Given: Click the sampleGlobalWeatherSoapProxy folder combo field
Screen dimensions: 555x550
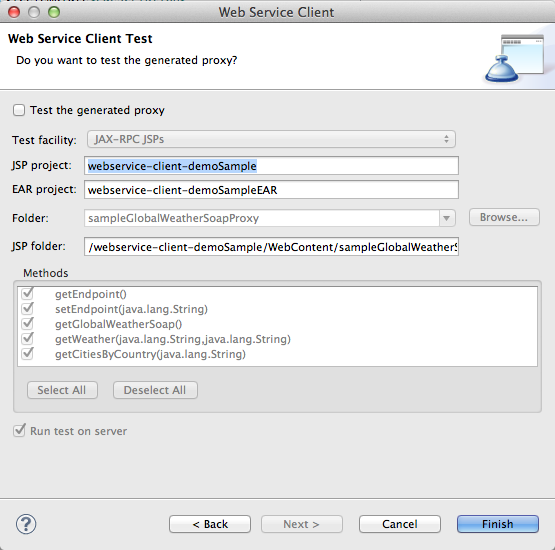Looking at the screenshot, I should click(262, 218).
